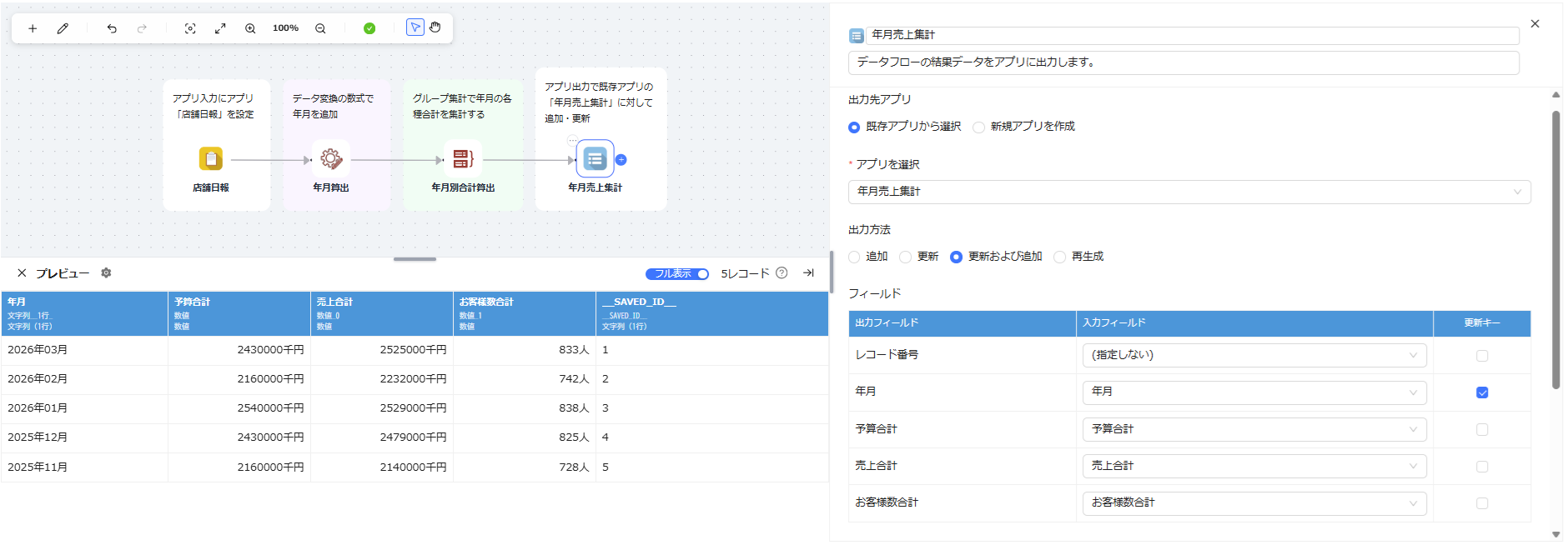This screenshot has width=1568, height=545.
Task: Open input field dropdown for 予算合計
Action: click(x=1254, y=429)
